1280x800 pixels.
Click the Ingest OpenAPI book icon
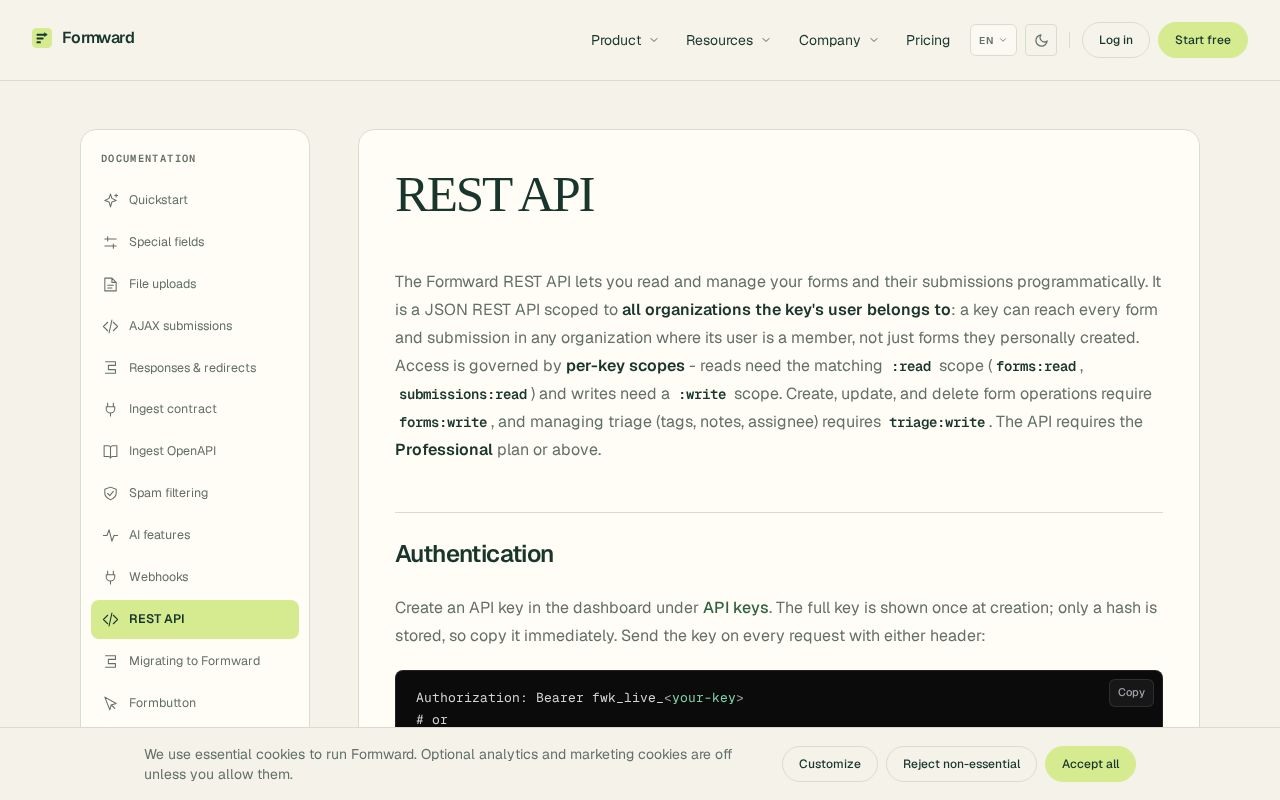pyautogui.click(x=111, y=451)
